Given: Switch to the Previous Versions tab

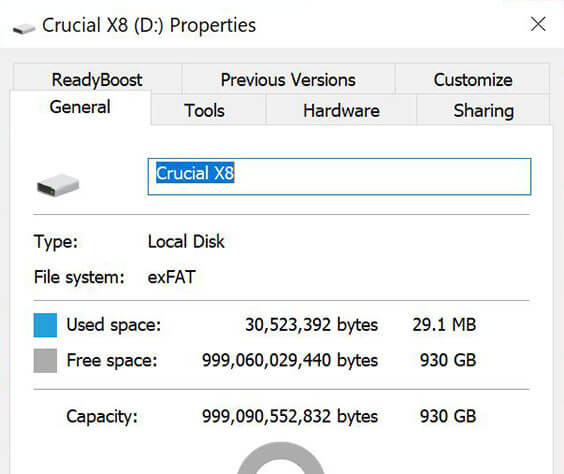Looking at the screenshot, I should 288,79.
